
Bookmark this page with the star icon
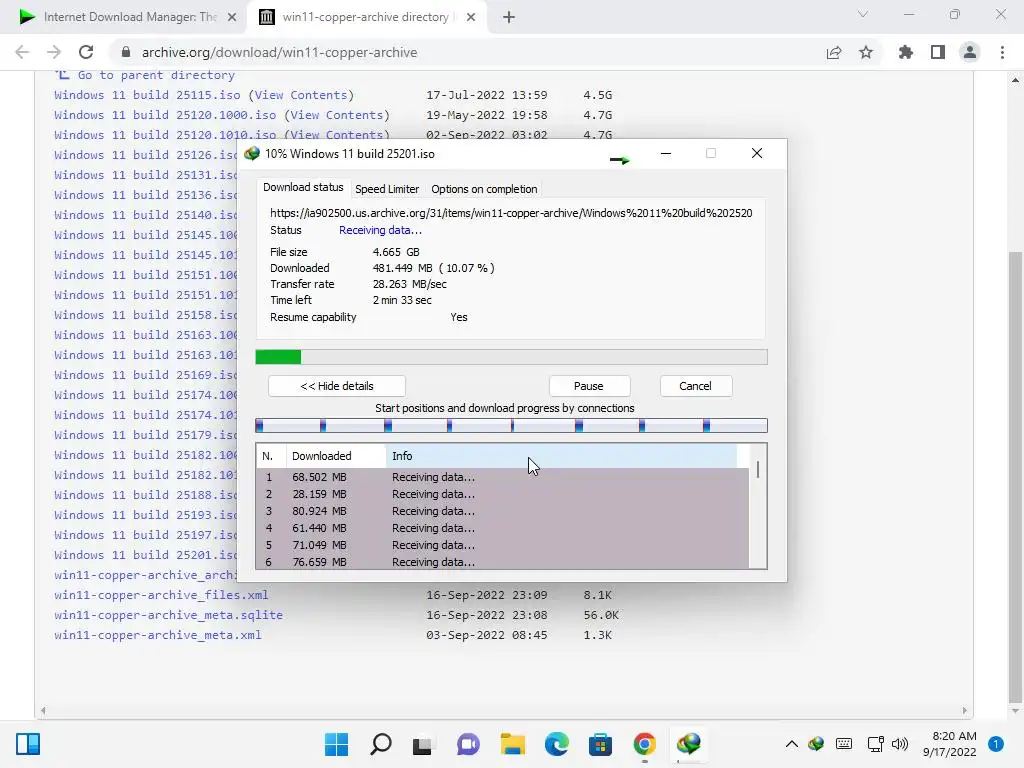[x=866, y=52]
